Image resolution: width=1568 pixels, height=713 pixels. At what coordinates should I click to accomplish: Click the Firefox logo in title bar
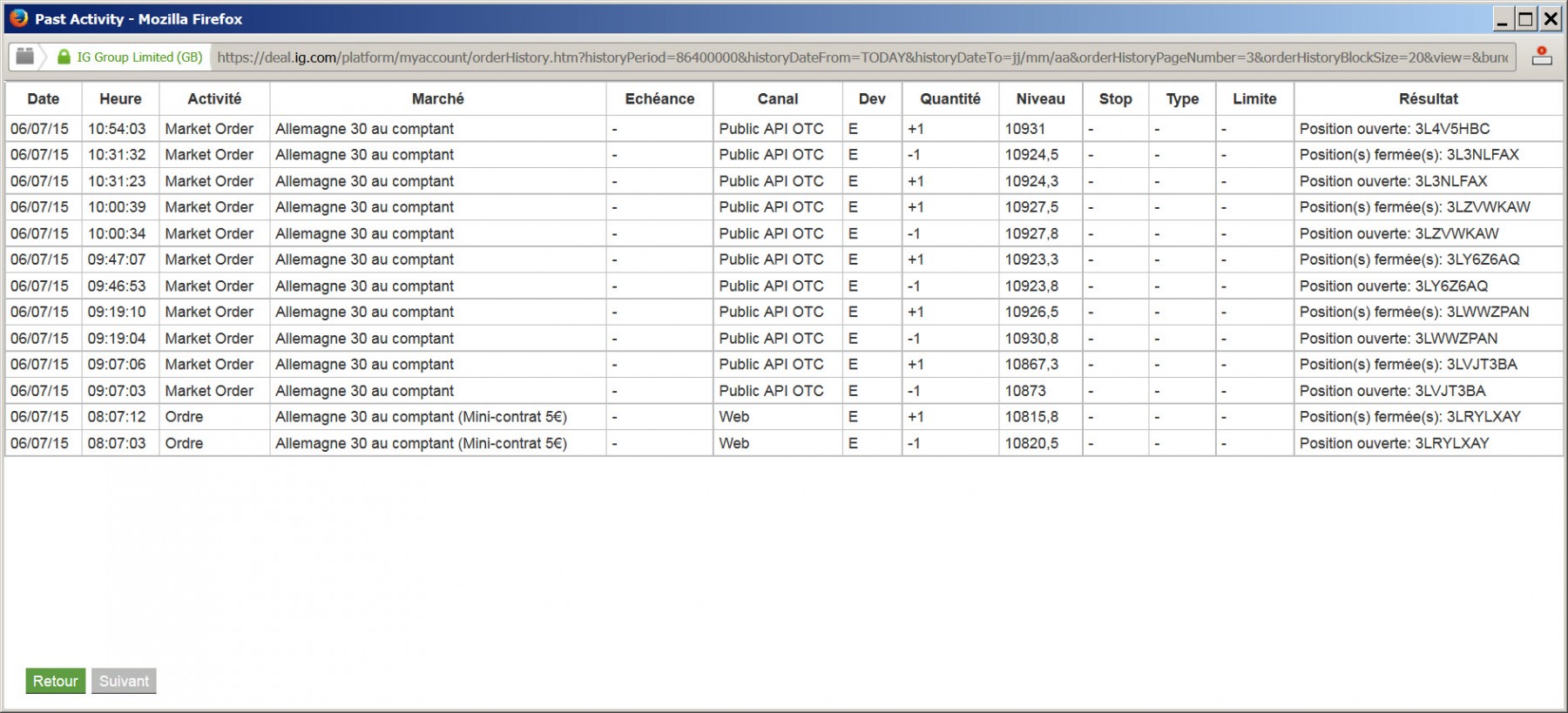point(18,17)
